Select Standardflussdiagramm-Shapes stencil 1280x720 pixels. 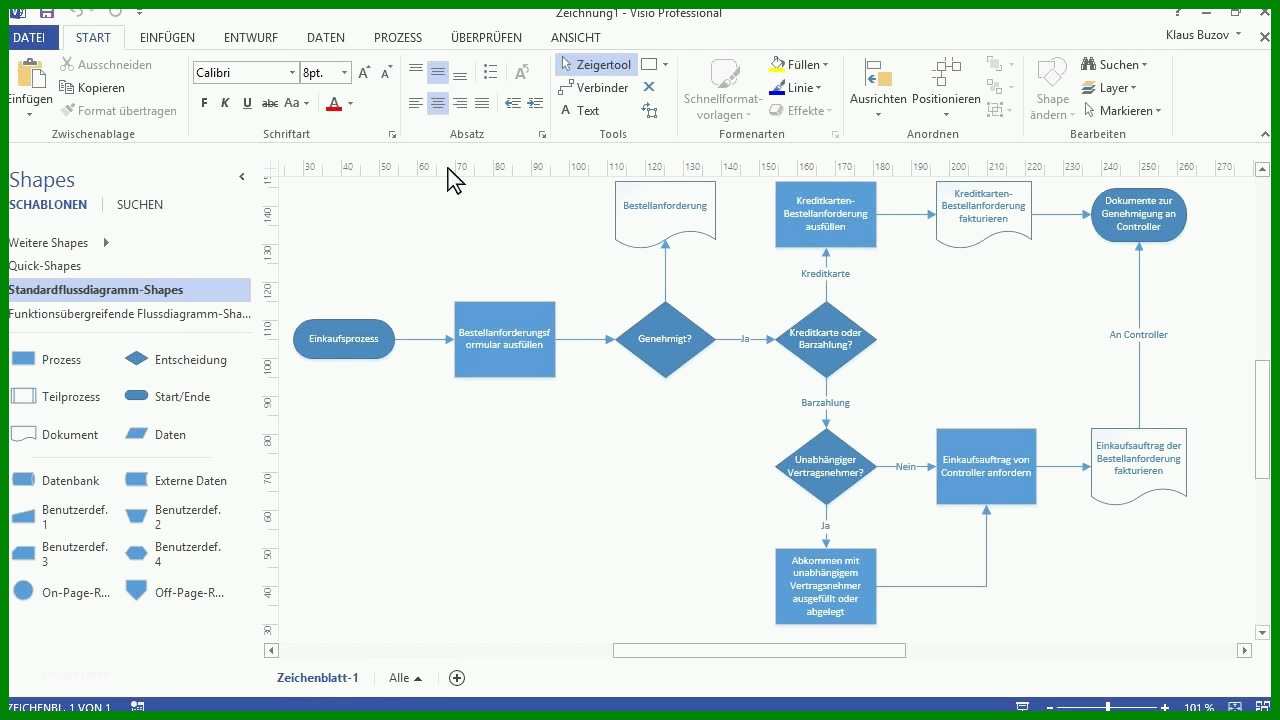(130, 290)
